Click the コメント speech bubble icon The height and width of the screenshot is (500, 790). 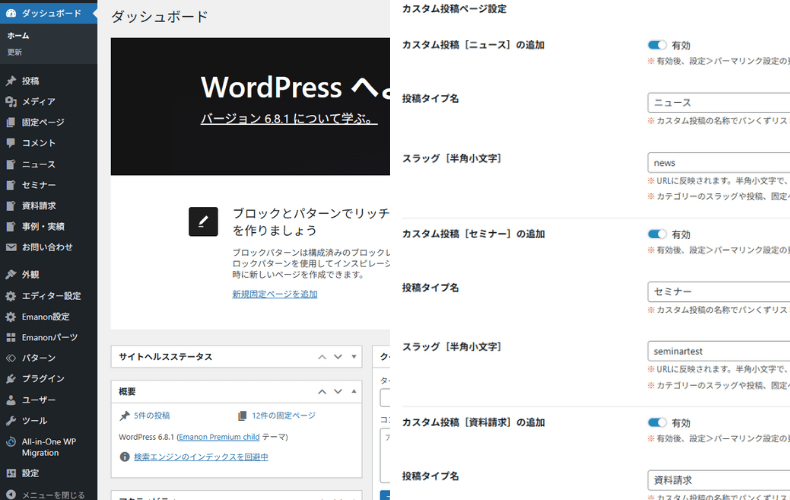[x=11, y=143]
